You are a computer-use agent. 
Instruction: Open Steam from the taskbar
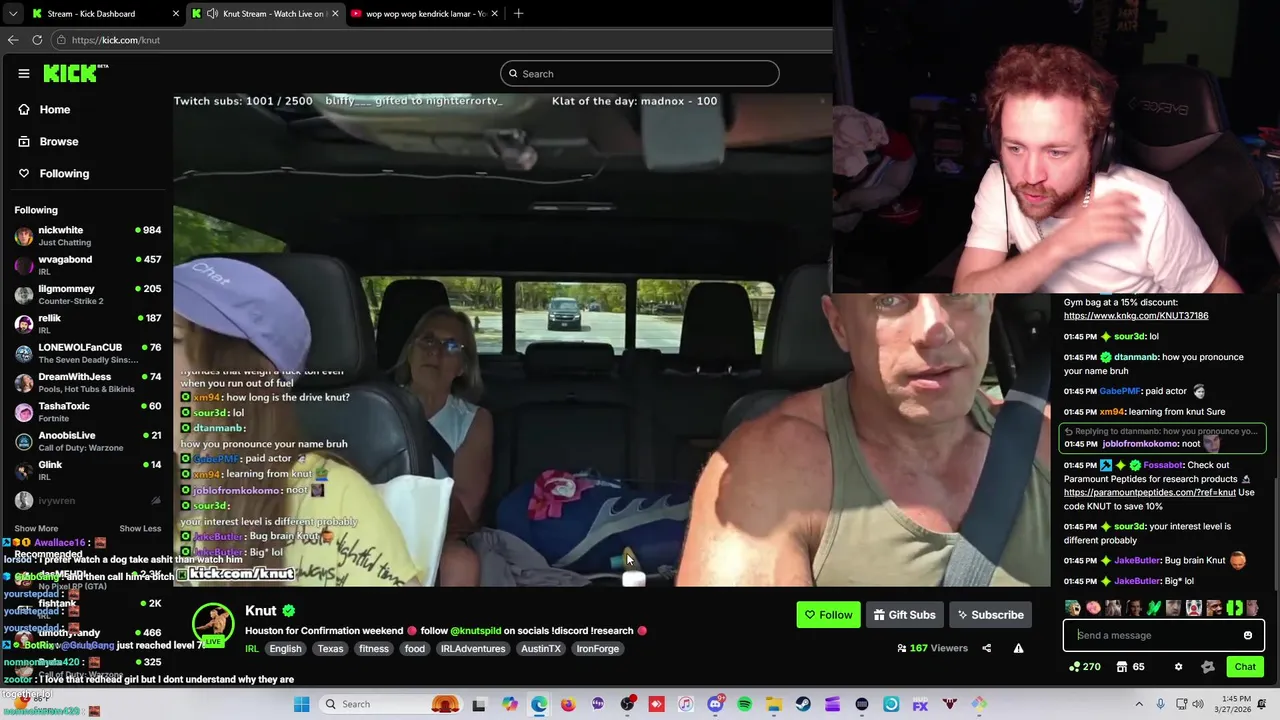803,705
